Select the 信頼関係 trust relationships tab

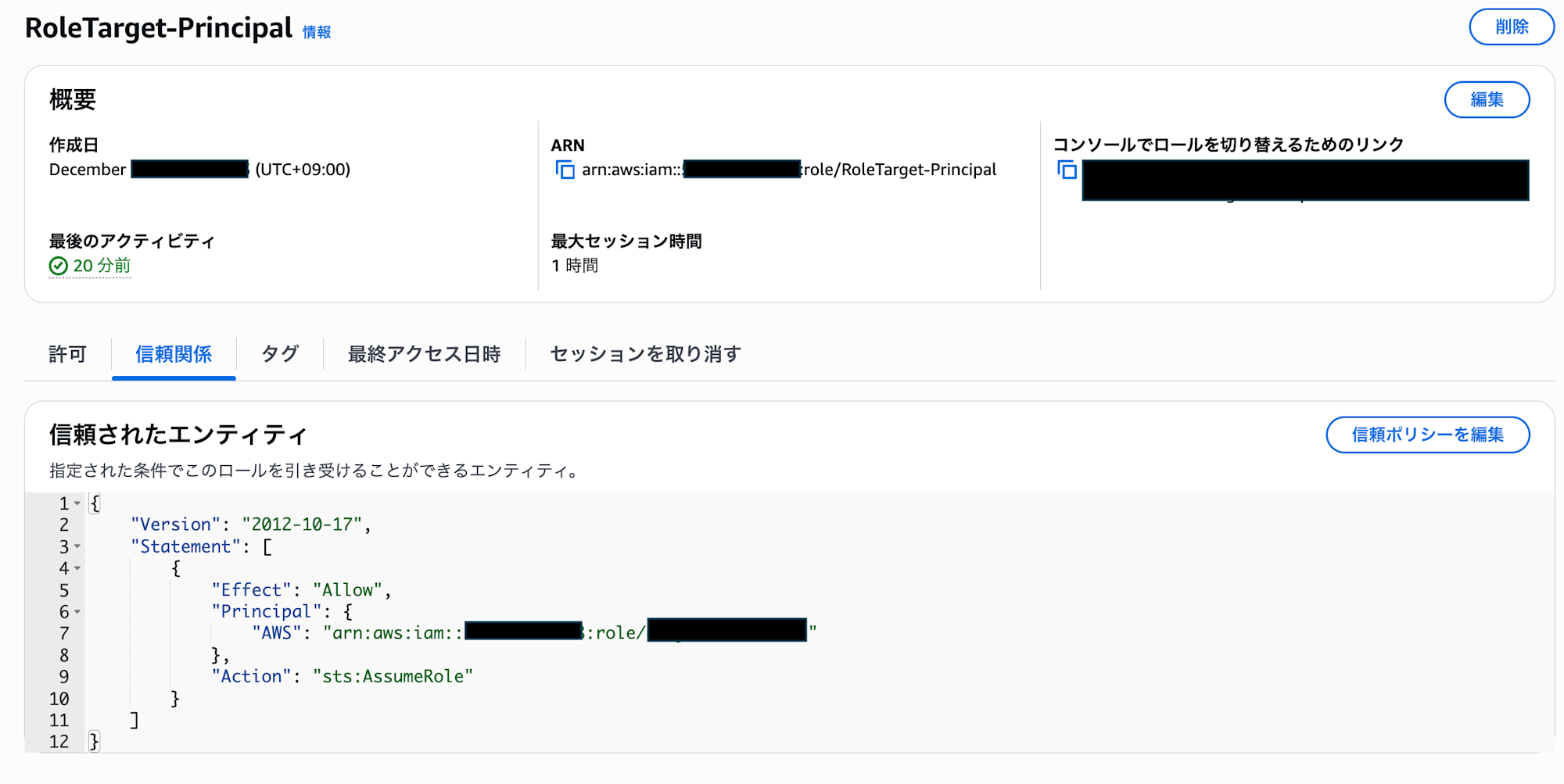tap(174, 354)
